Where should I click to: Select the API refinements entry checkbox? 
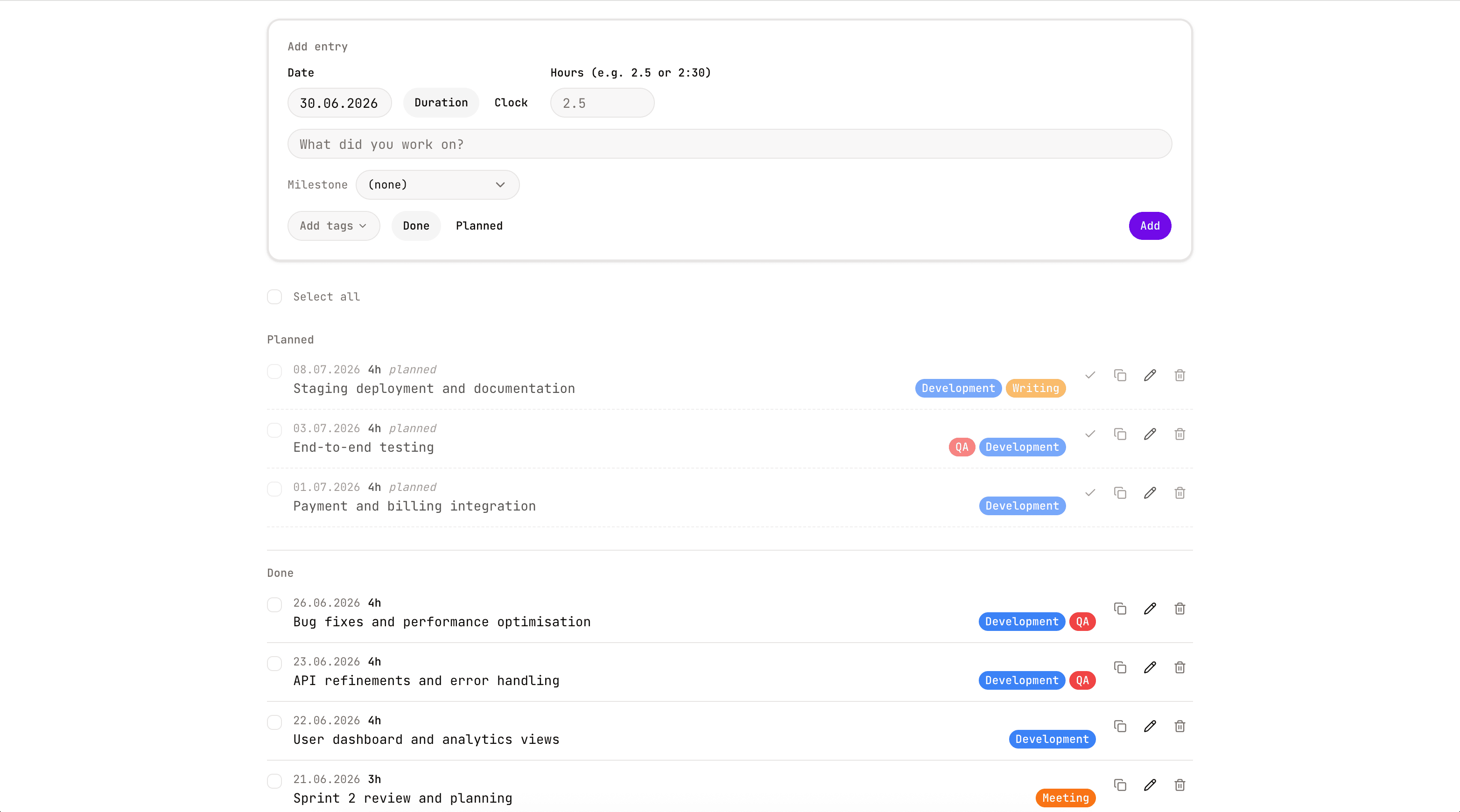[274, 664]
